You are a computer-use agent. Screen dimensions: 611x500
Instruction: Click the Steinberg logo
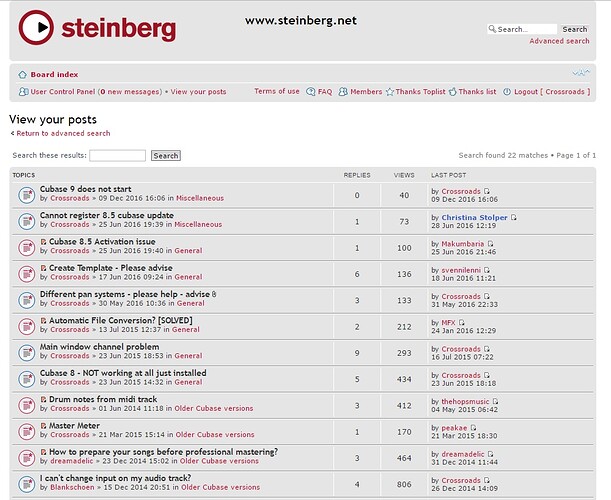point(97,27)
